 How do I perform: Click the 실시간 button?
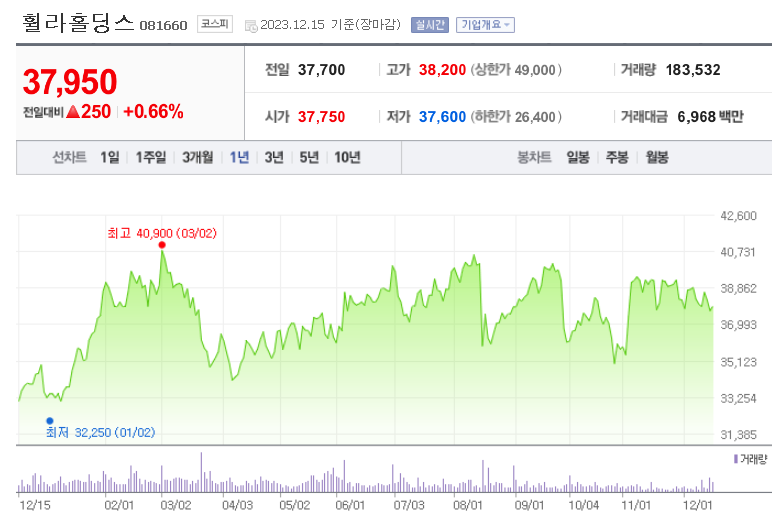click(430, 25)
